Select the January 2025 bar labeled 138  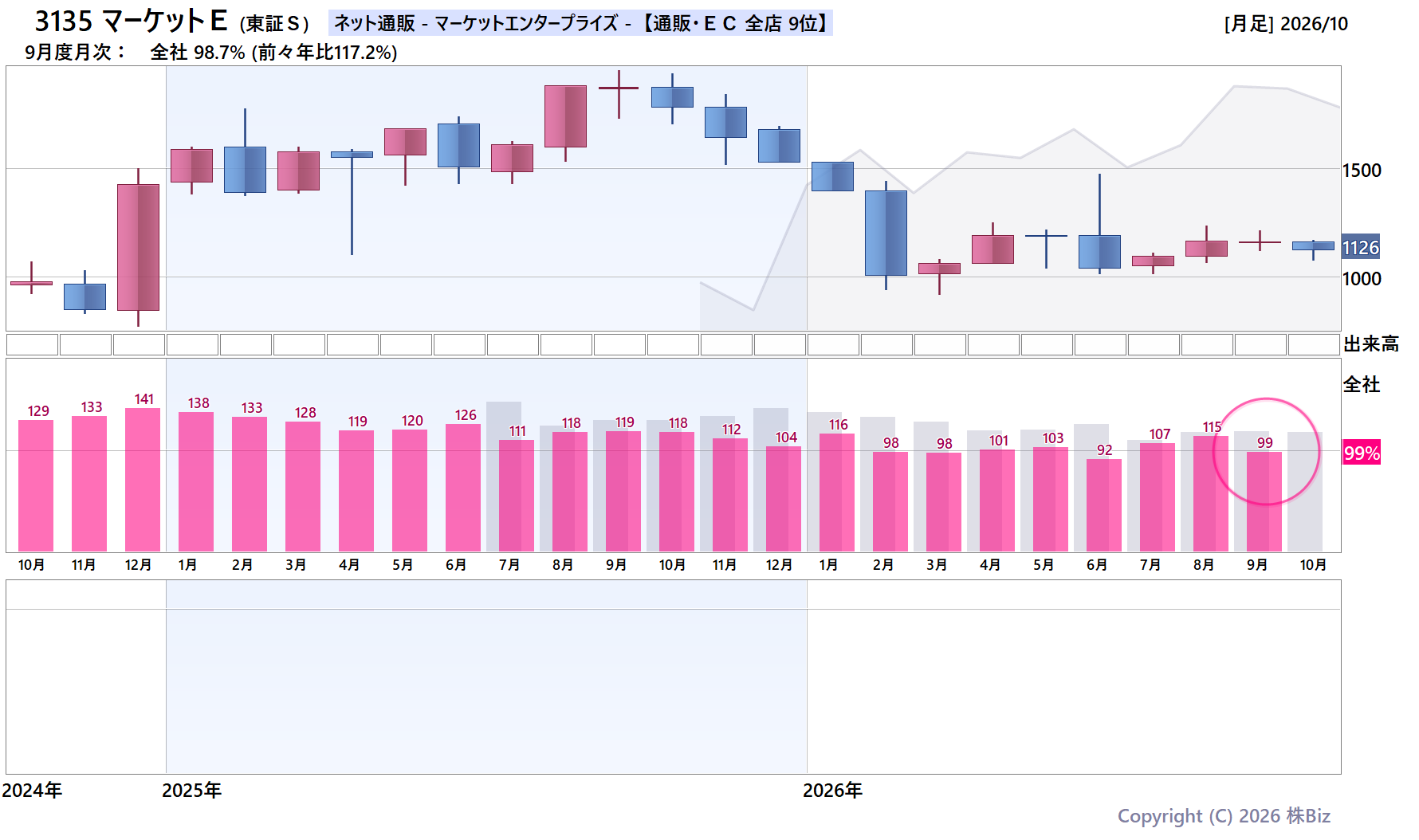[196, 482]
